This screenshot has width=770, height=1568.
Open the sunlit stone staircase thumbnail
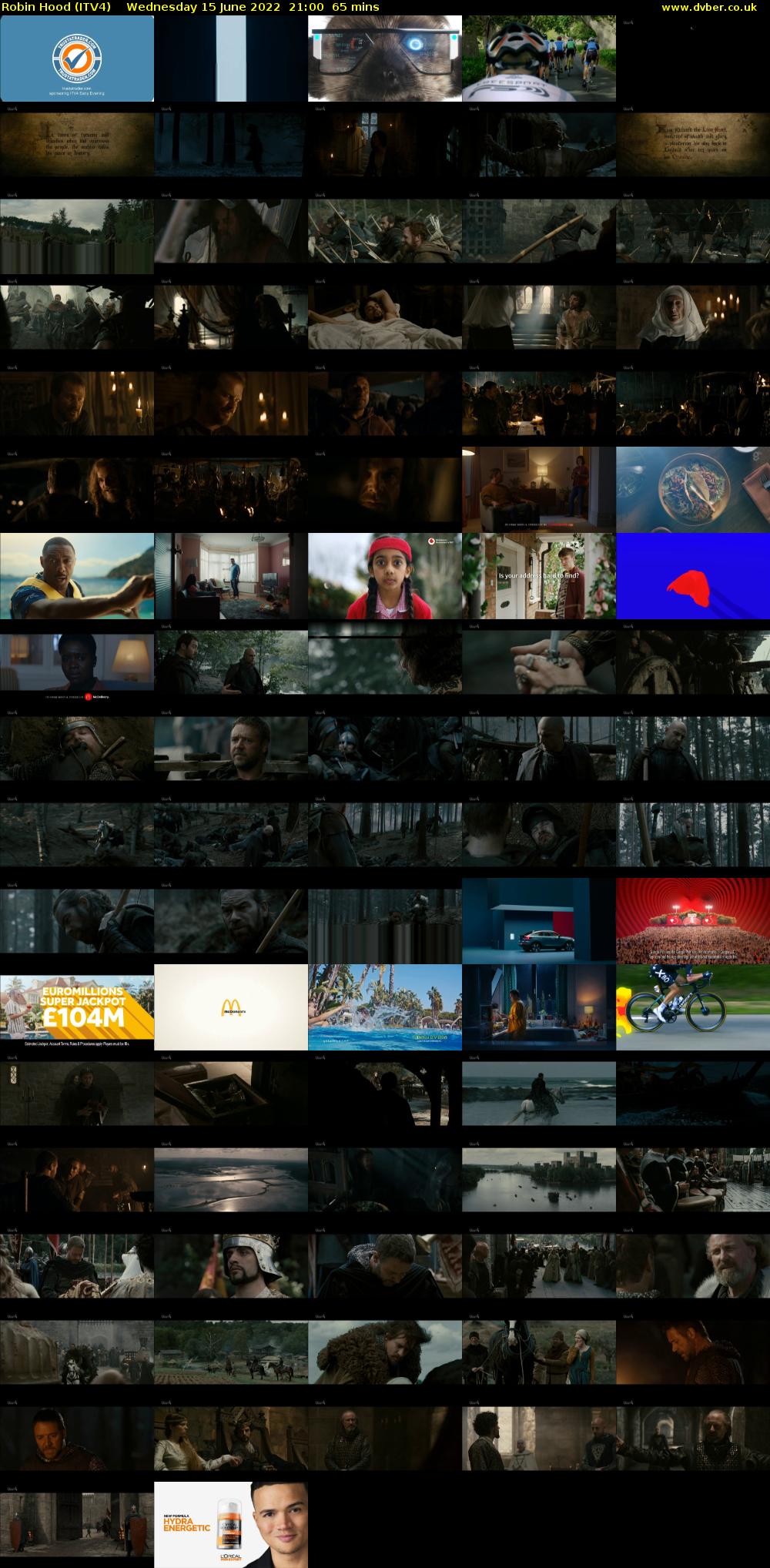tap(539, 317)
